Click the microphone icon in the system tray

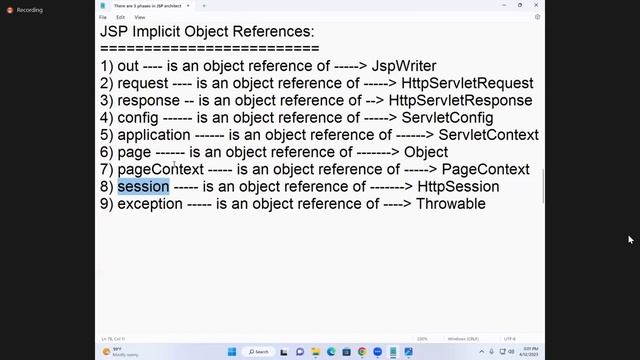491,351
